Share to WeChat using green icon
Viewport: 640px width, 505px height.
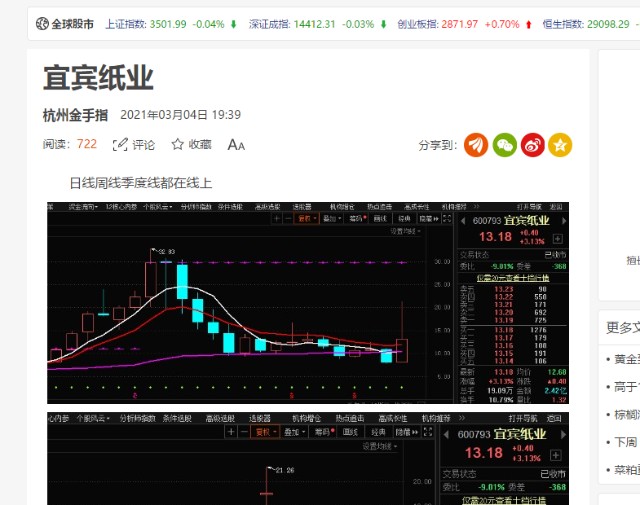[x=504, y=145]
